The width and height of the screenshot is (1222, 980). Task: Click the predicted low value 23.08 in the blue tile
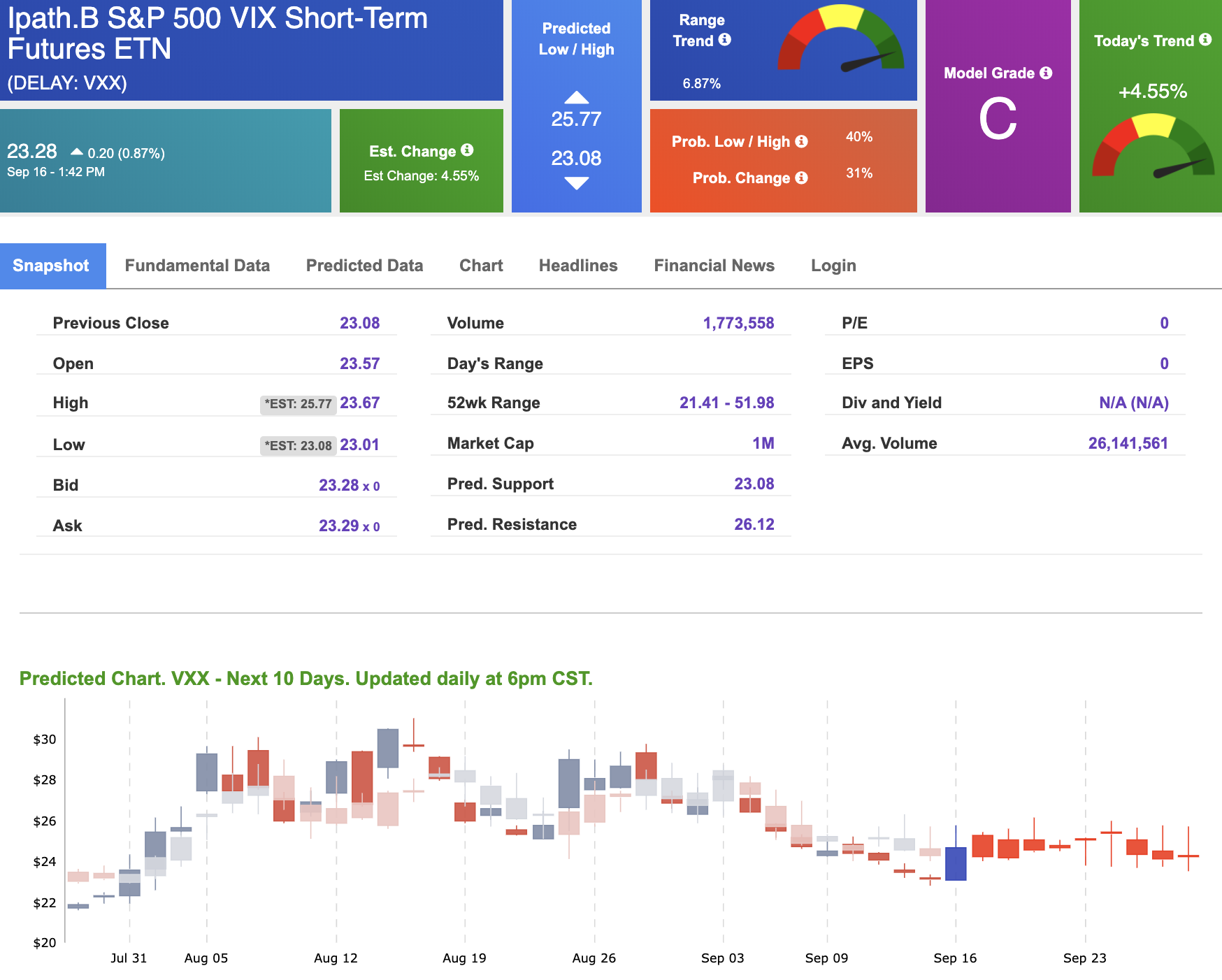(576, 159)
